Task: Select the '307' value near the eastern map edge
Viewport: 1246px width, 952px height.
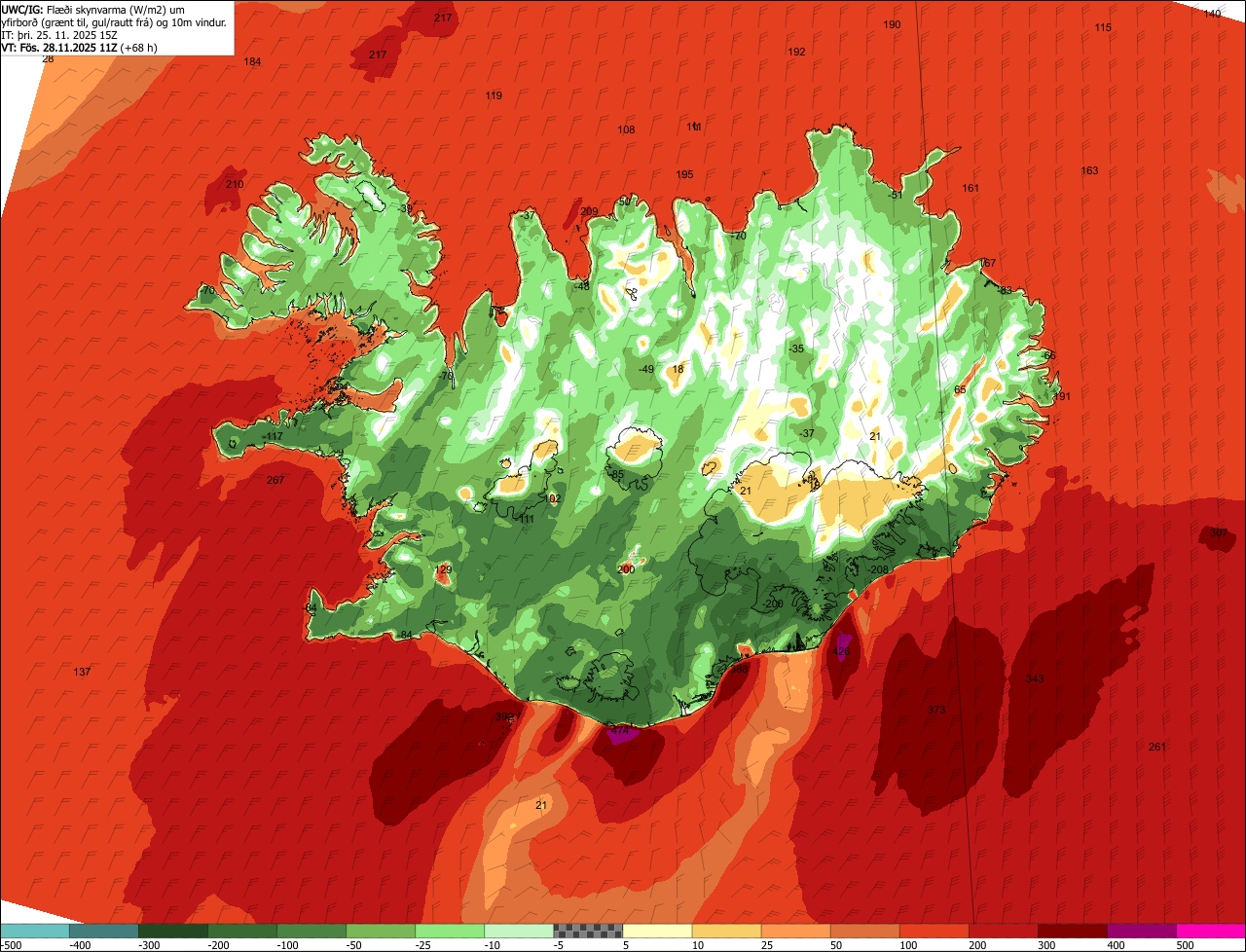Action: 1218,532
